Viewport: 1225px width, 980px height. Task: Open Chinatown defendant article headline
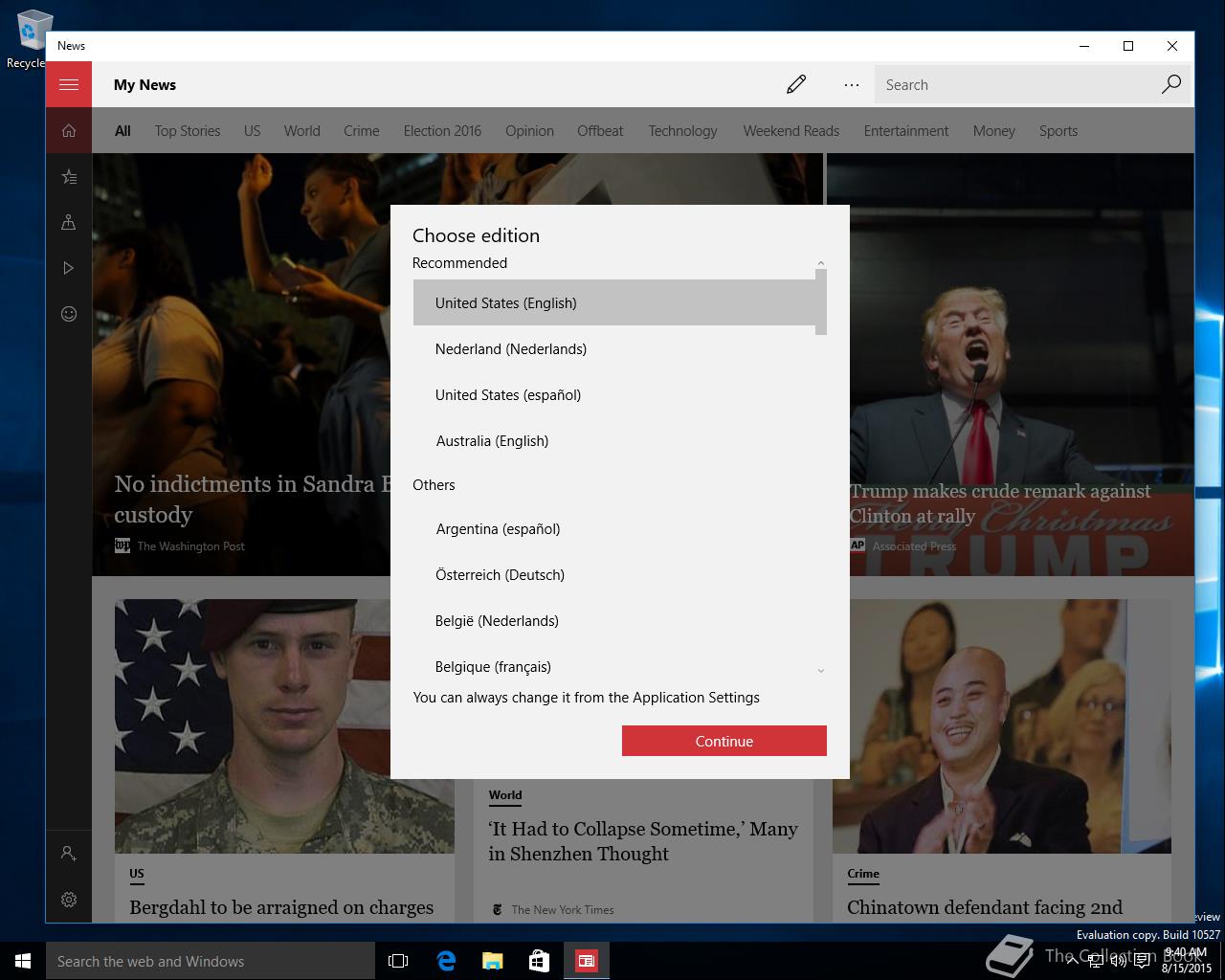click(985, 907)
